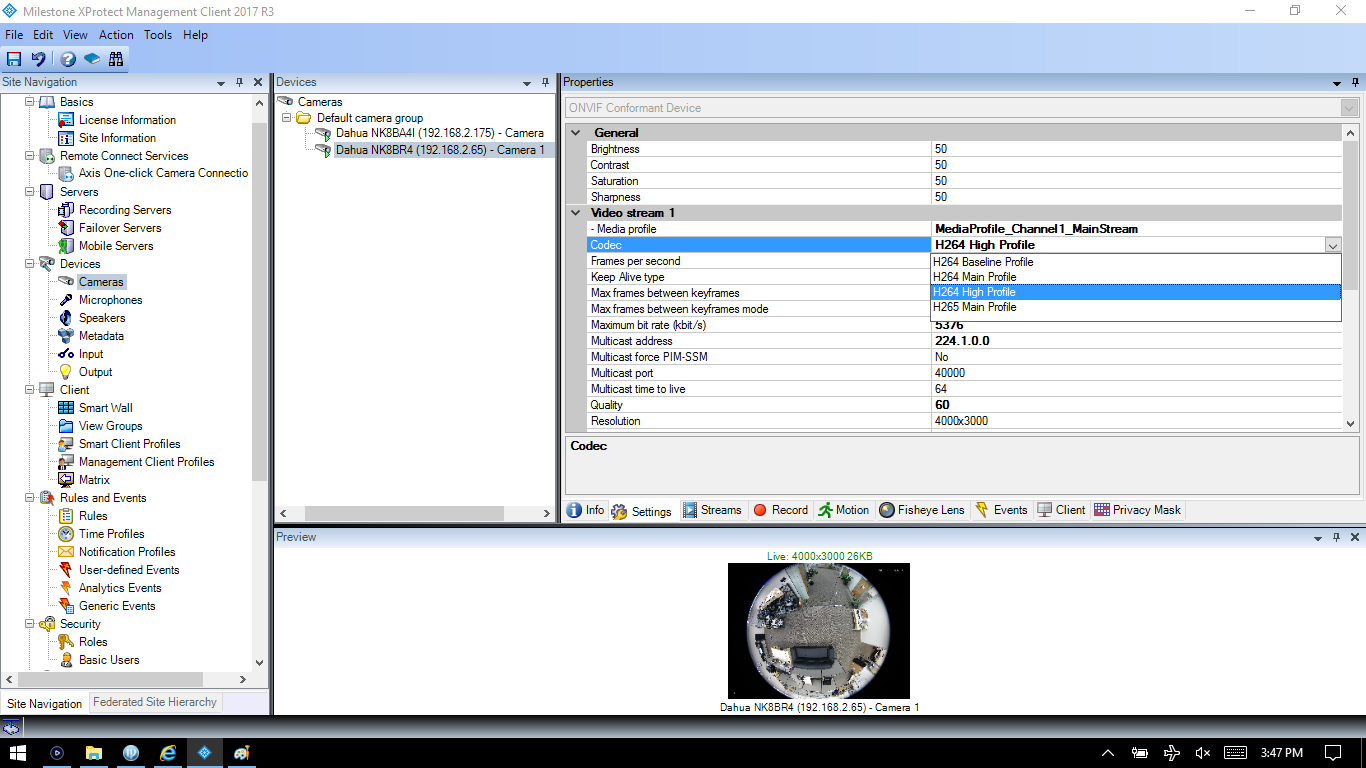The width and height of the screenshot is (1366, 768).
Task: Click the Matrix icon in Site Navigation
Action: click(x=66, y=480)
